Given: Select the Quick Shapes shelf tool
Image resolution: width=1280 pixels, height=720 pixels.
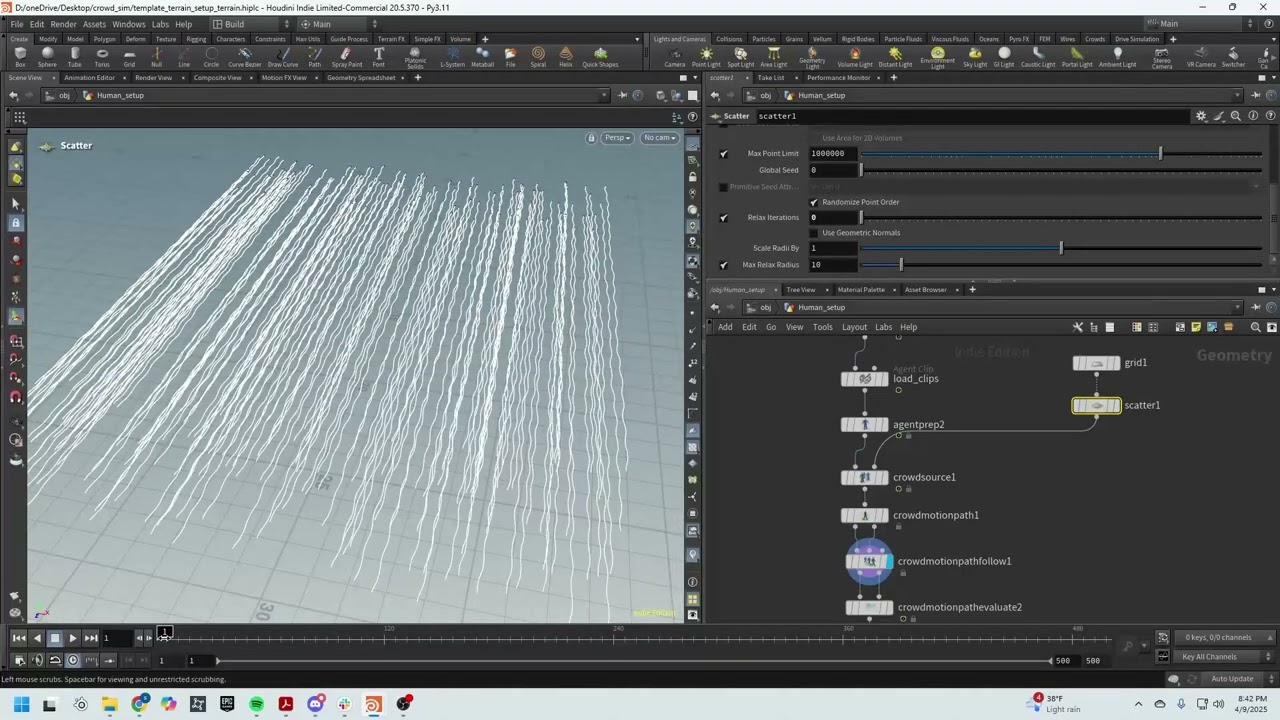Looking at the screenshot, I should (600, 57).
